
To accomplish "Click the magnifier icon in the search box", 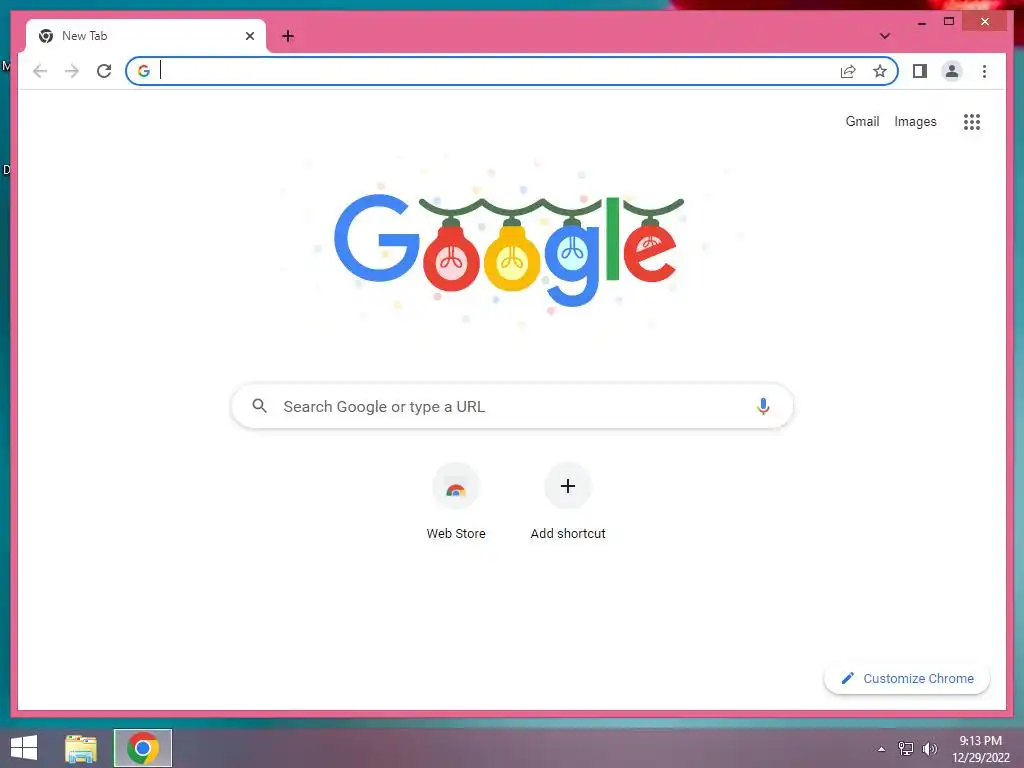I will [x=259, y=406].
